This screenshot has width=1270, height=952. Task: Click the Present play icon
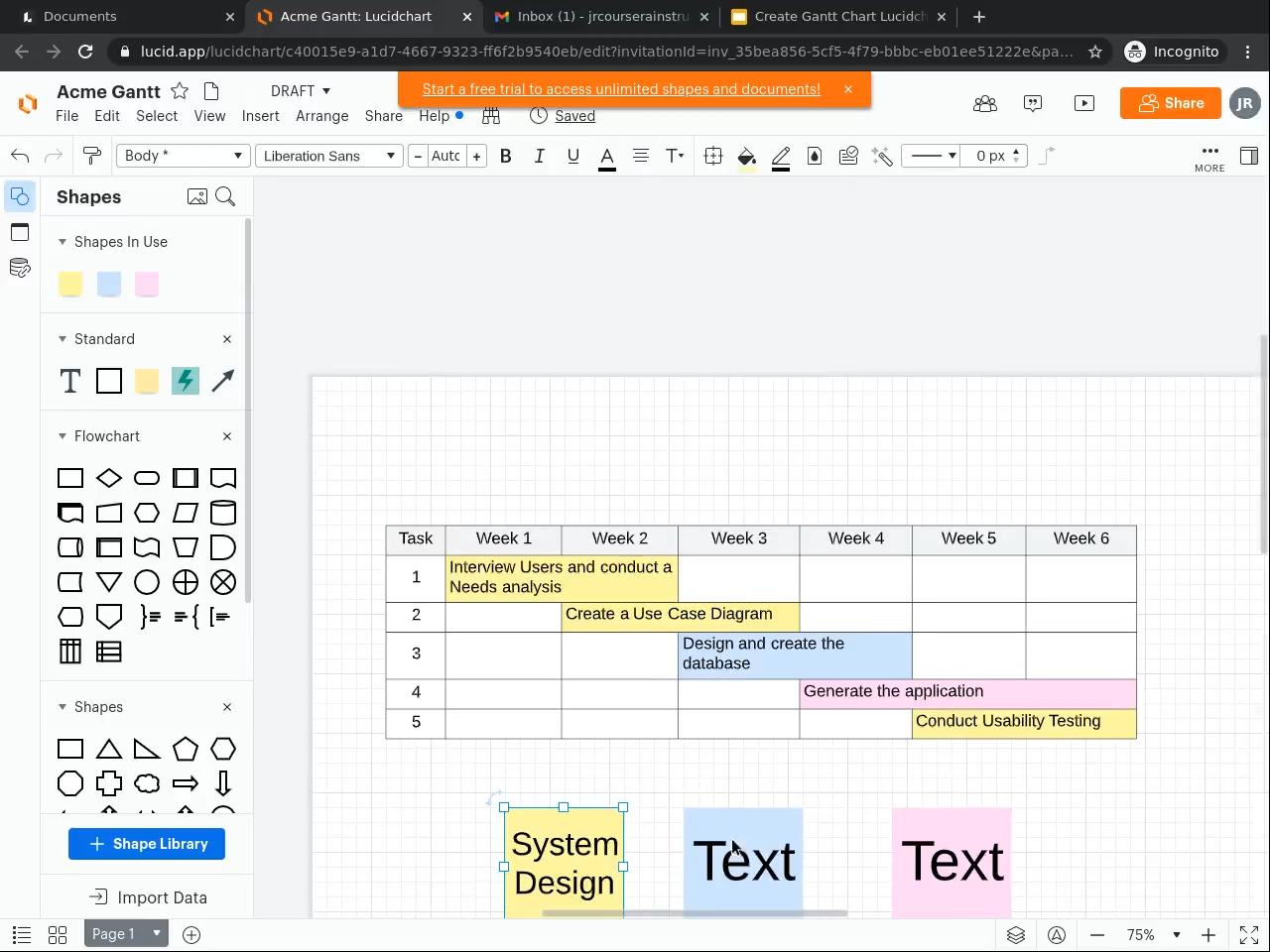(1084, 103)
